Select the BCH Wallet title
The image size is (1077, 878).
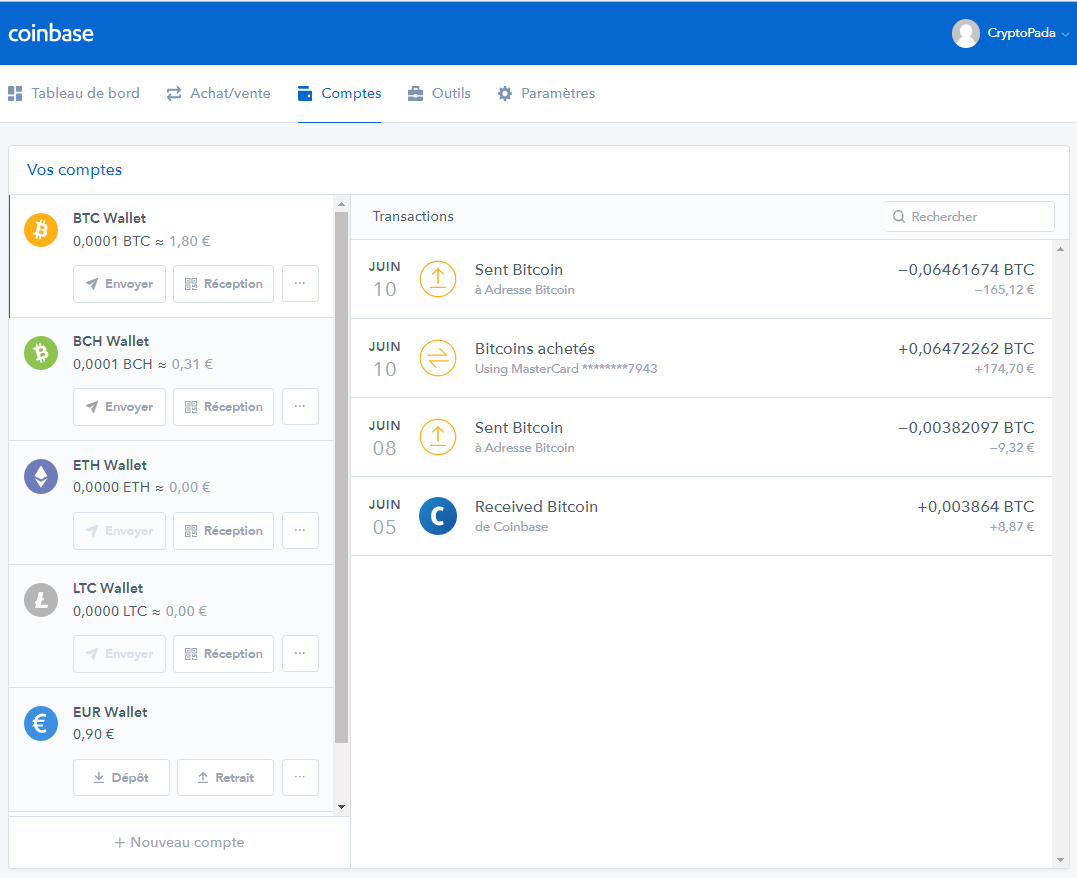111,341
